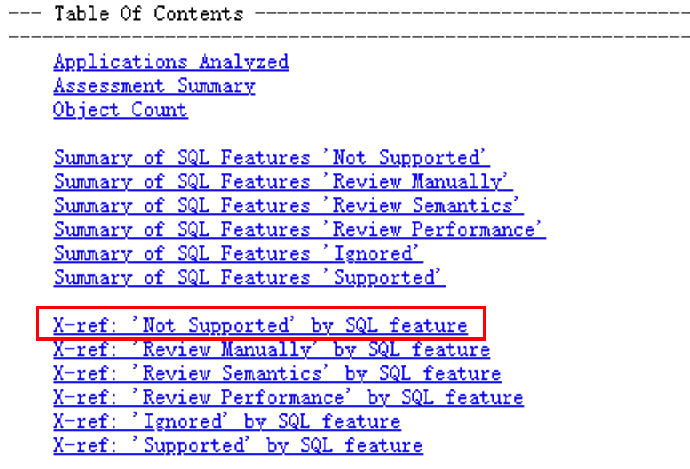
Task: View the Summary of SQL Features 'Ignored'
Action: tap(238, 254)
